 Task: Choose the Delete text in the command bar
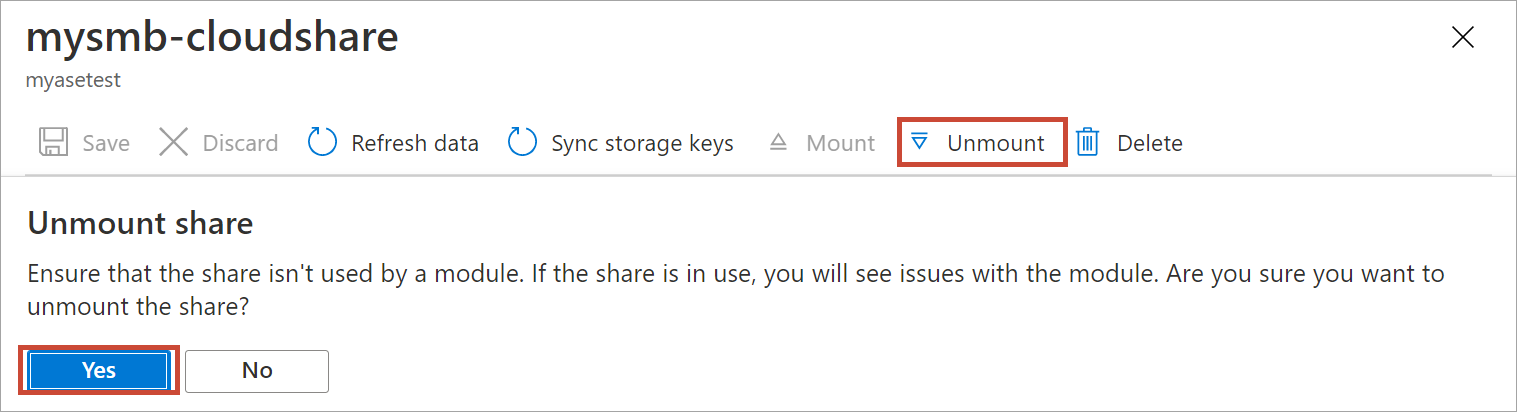[x=1149, y=143]
